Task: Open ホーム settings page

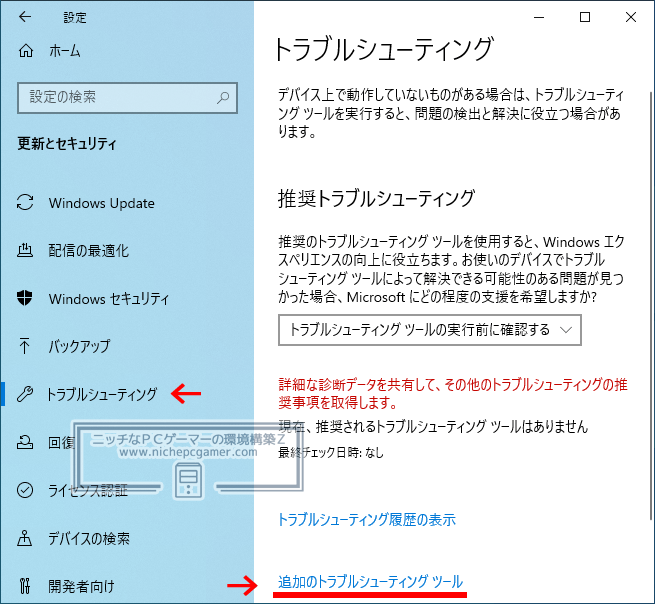Action: pyautogui.click(x=64, y=51)
